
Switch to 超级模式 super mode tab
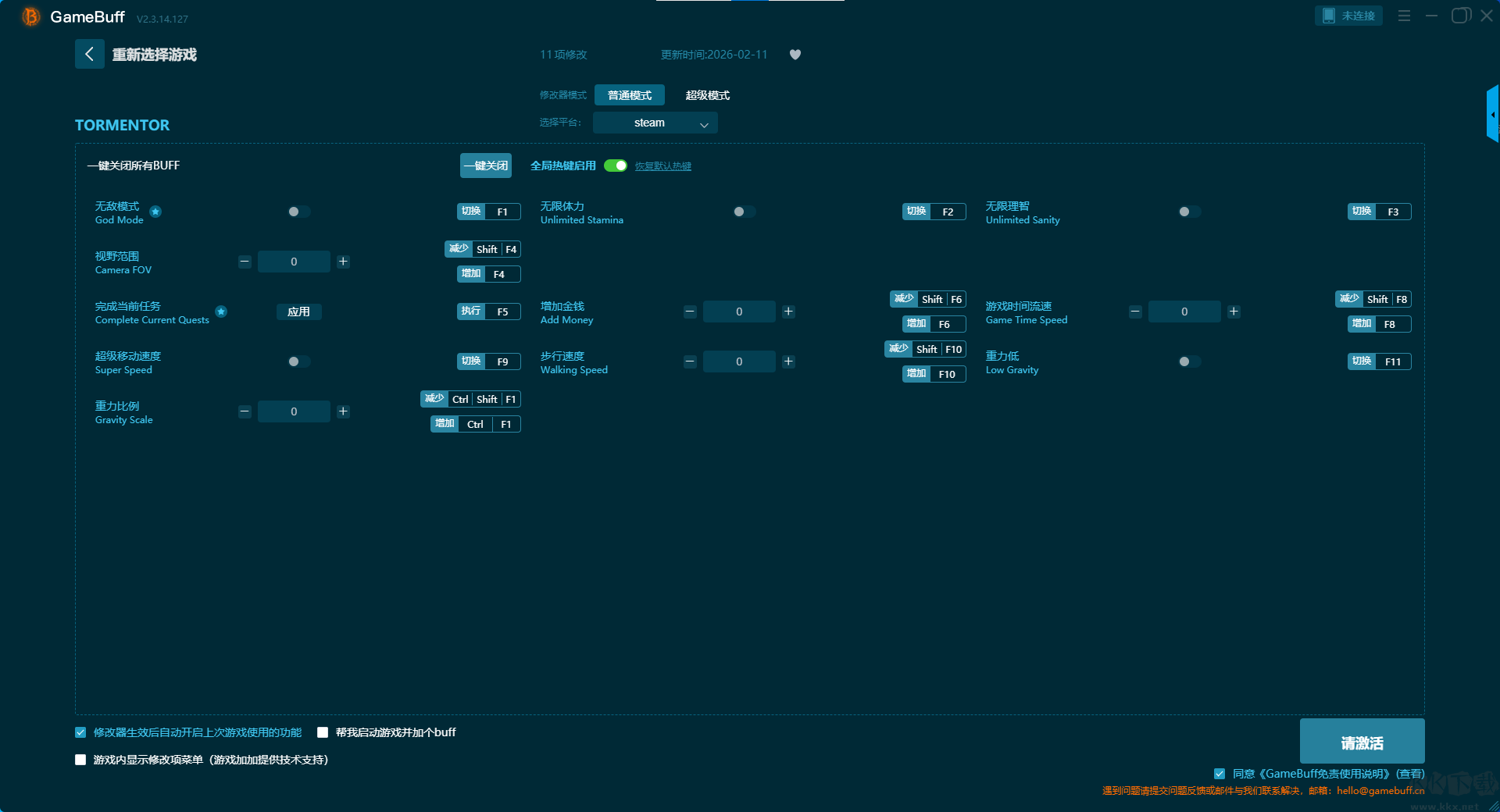[x=707, y=95]
